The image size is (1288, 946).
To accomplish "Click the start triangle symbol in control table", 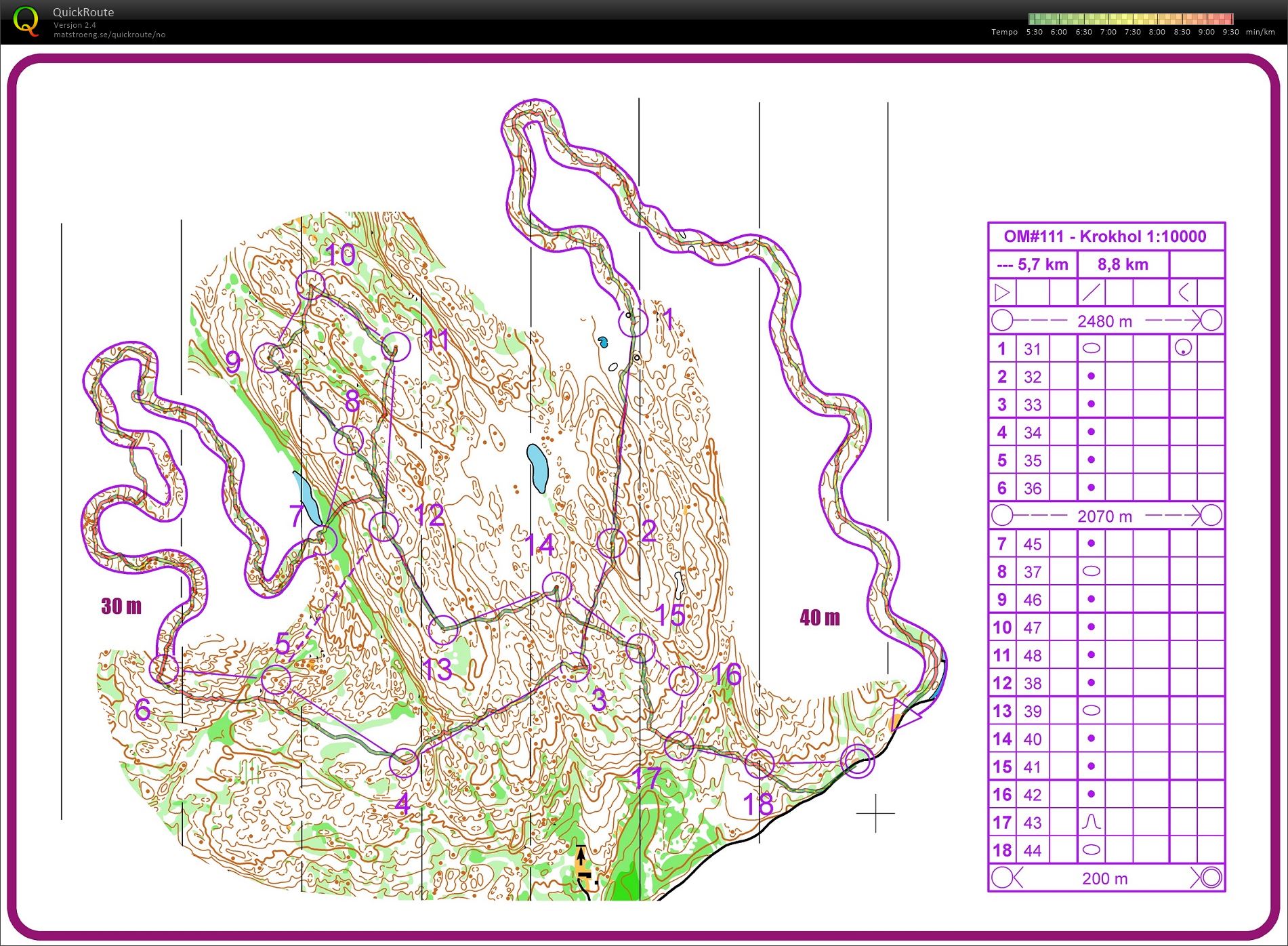I will click(1002, 293).
